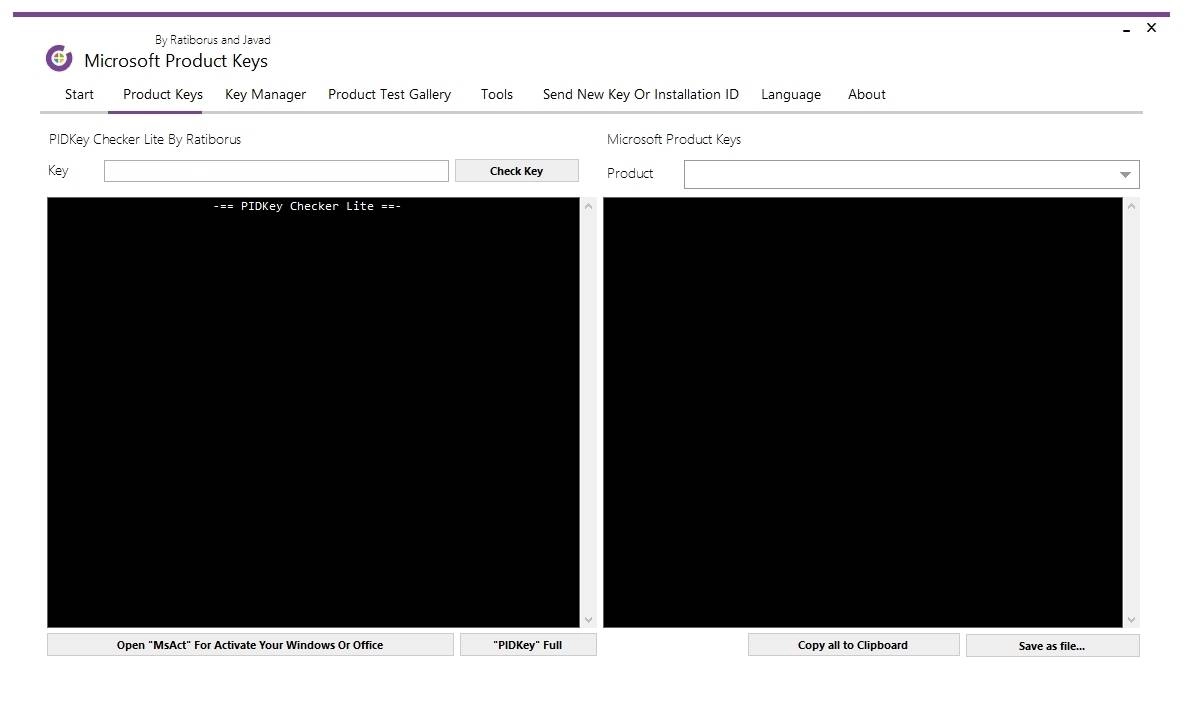Expand the Product dropdown arrow
Screen dimensions: 1187x708
pos(1125,175)
